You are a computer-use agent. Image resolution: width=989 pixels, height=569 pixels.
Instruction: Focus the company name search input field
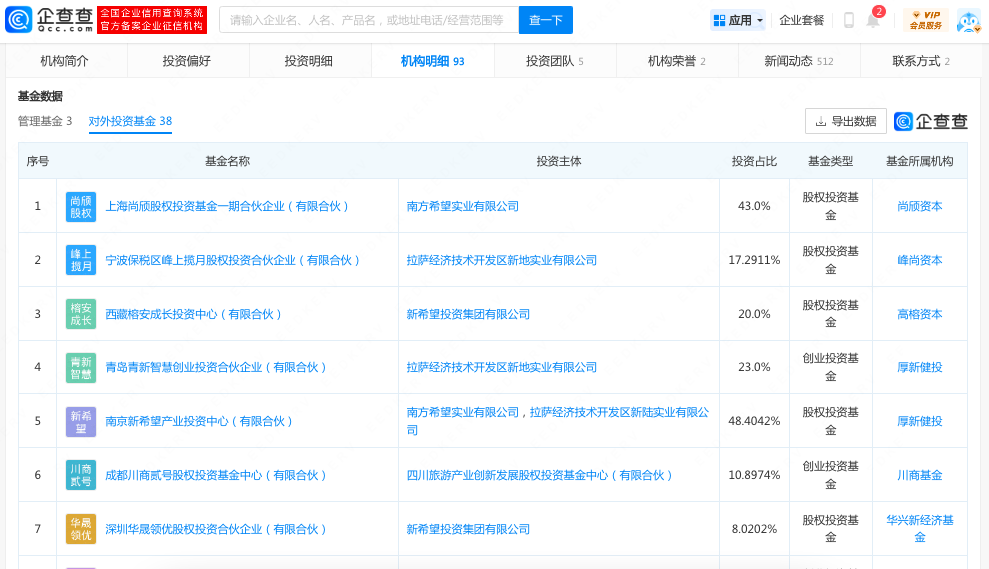pyautogui.click(x=368, y=20)
